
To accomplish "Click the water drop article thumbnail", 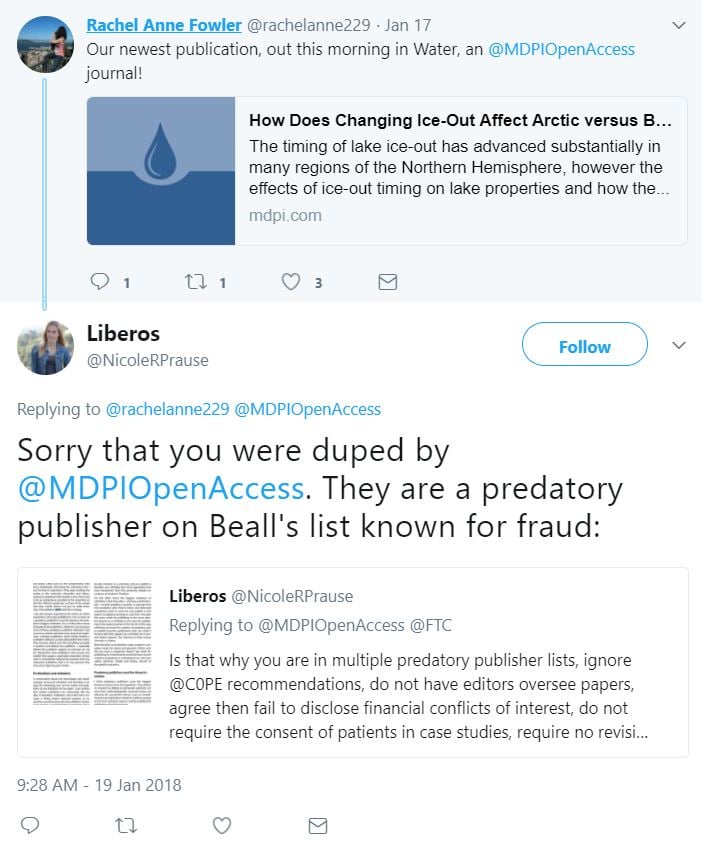I will (161, 171).
